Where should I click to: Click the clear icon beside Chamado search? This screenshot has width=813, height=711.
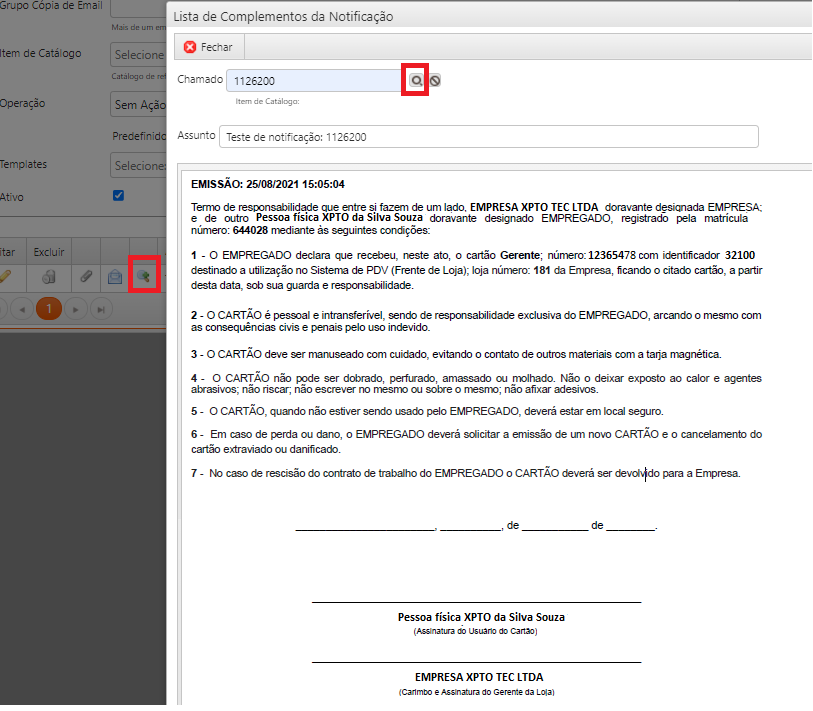coord(435,81)
